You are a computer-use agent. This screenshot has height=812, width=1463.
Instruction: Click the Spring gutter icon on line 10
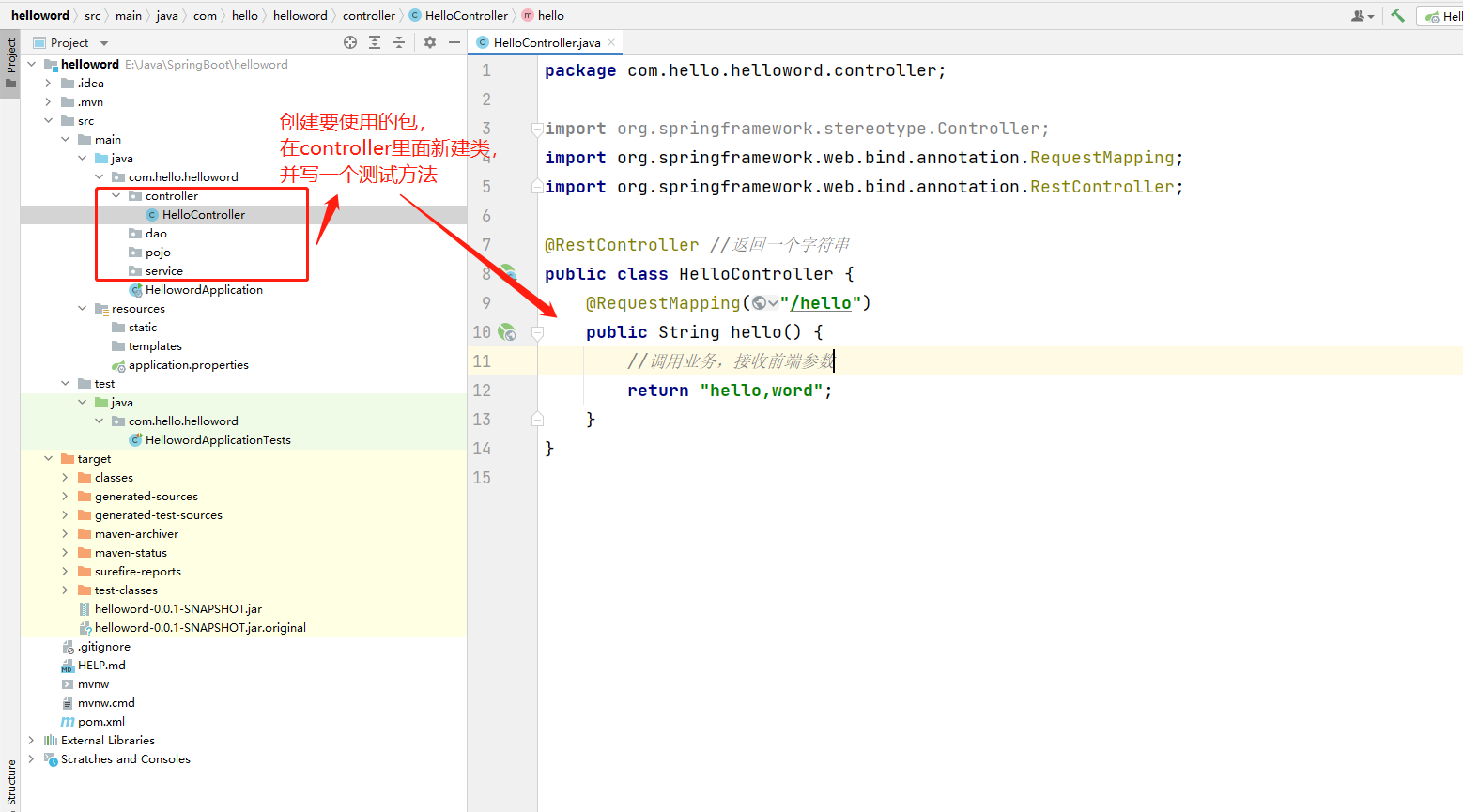click(507, 332)
